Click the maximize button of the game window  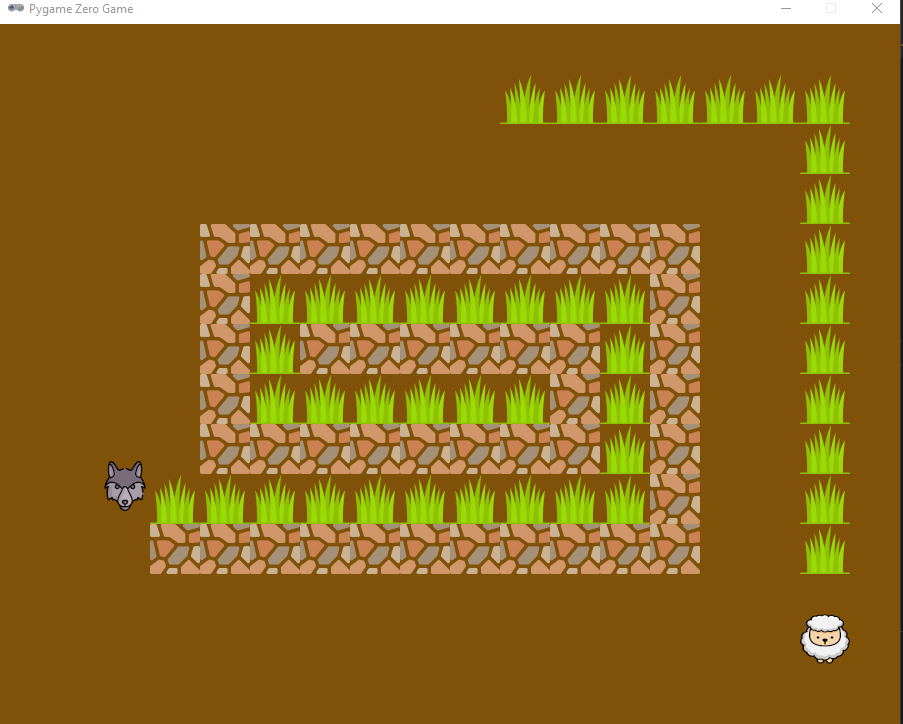point(831,8)
